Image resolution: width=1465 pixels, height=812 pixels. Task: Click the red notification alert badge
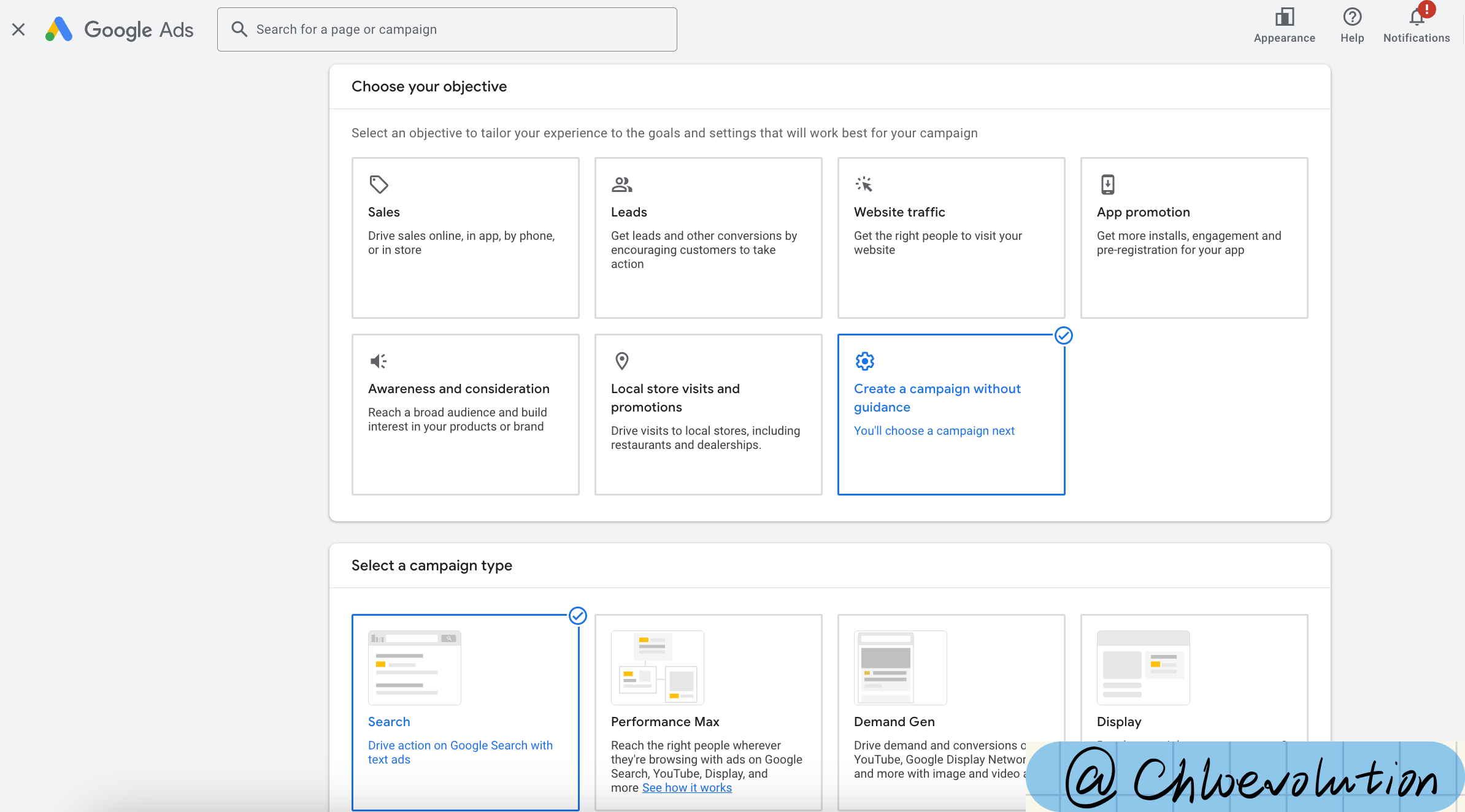[x=1427, y=9]
